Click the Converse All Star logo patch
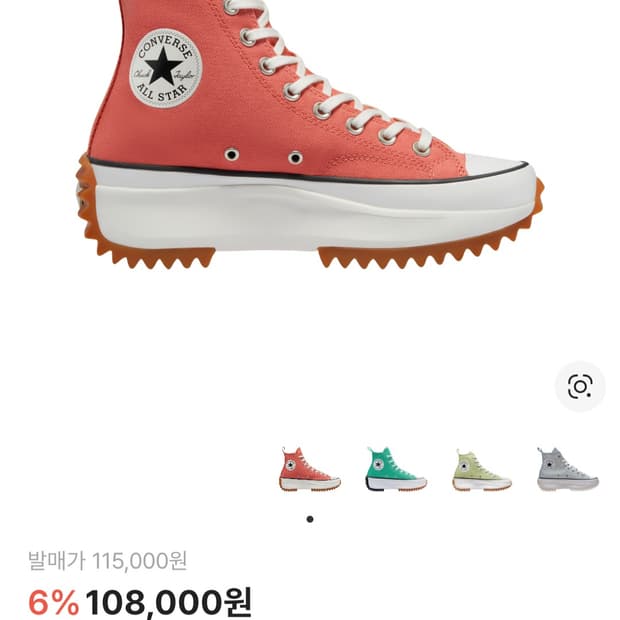The width and height of the screenshot is (620, 620). 166,68
